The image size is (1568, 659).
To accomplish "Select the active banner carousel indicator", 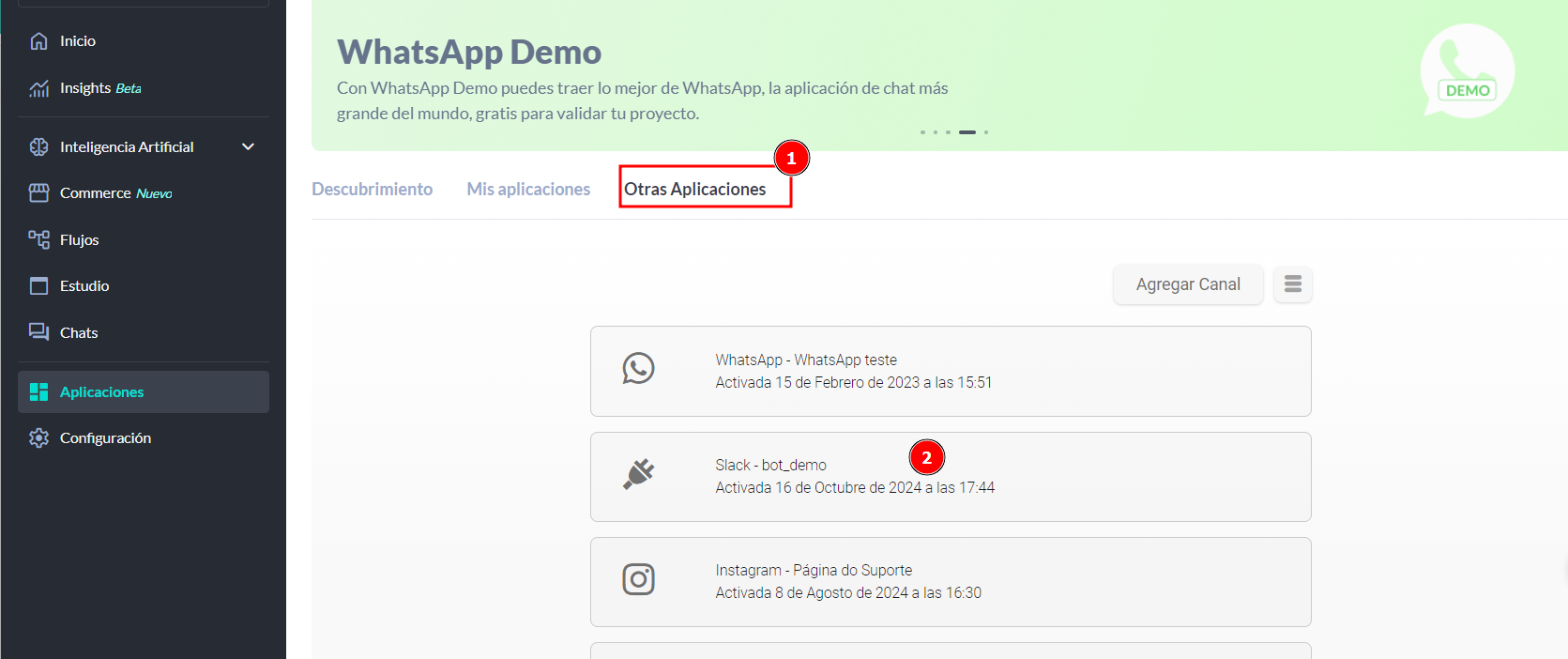I will pos(967,132).
